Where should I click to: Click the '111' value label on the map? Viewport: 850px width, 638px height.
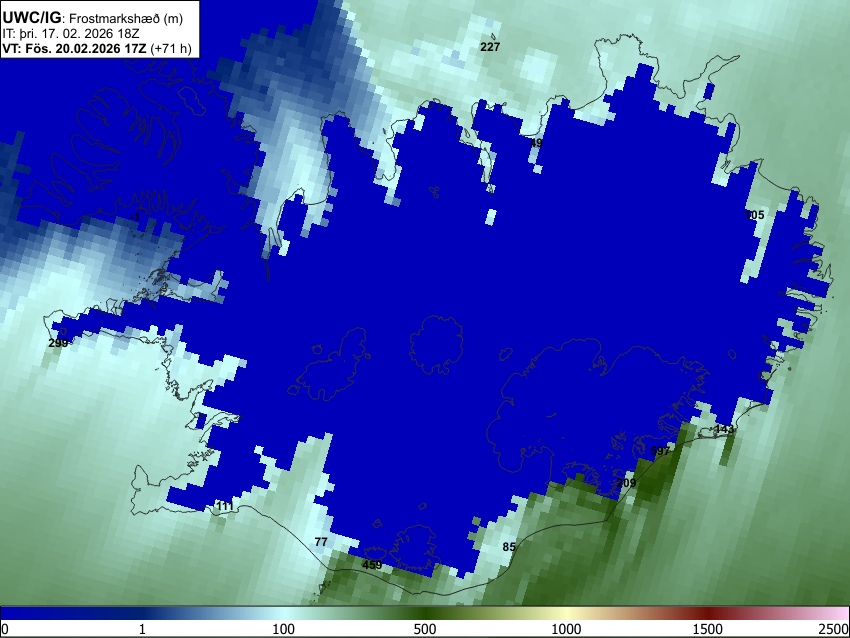click(x=225, y=506)
